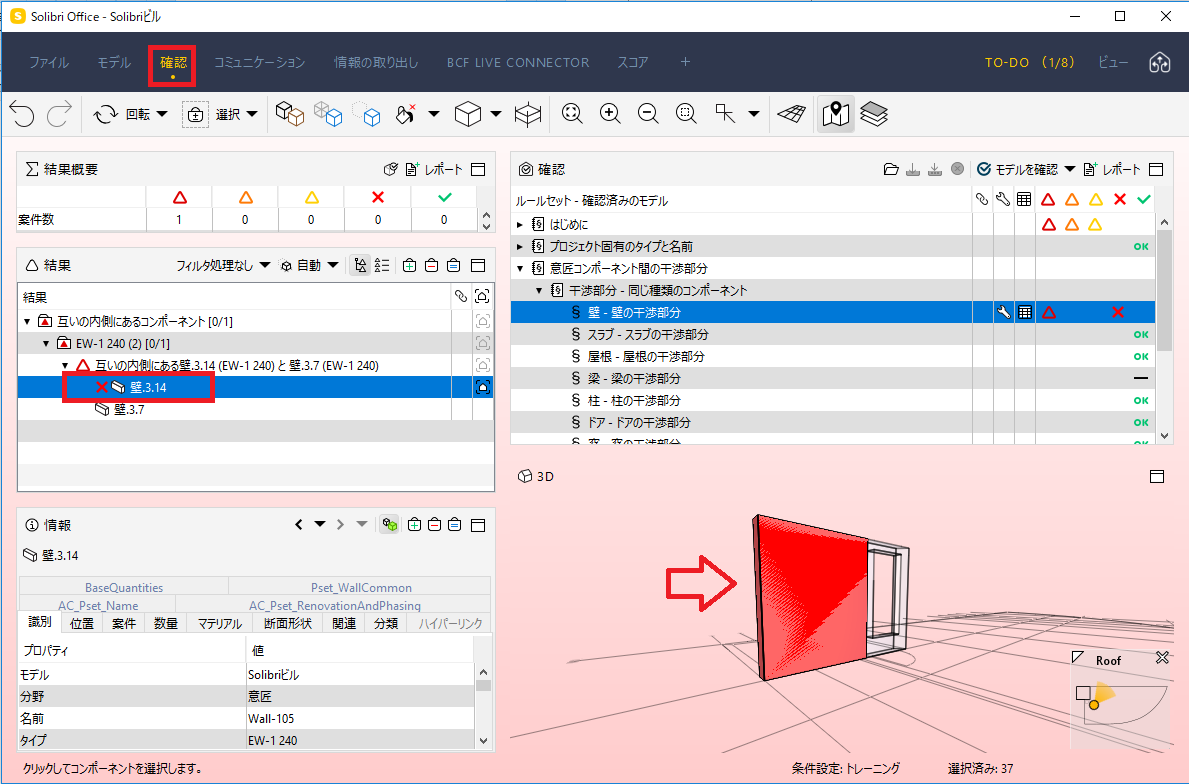Expand the はじめに ruleset node
Image resolution: width=1189 pixels, height=784 pixels.
pyautogui.click(x=520, y=224)
